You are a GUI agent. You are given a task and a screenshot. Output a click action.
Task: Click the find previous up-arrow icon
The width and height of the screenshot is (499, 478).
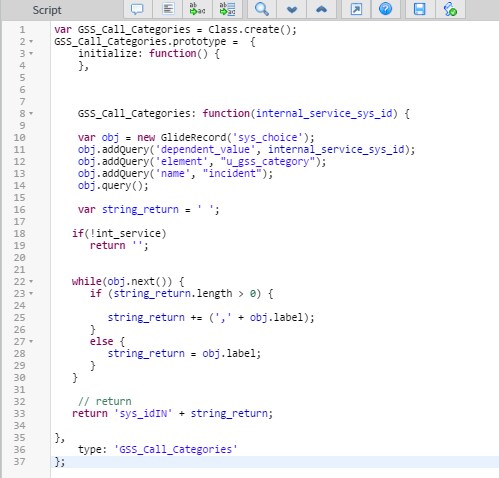point(321,9)
